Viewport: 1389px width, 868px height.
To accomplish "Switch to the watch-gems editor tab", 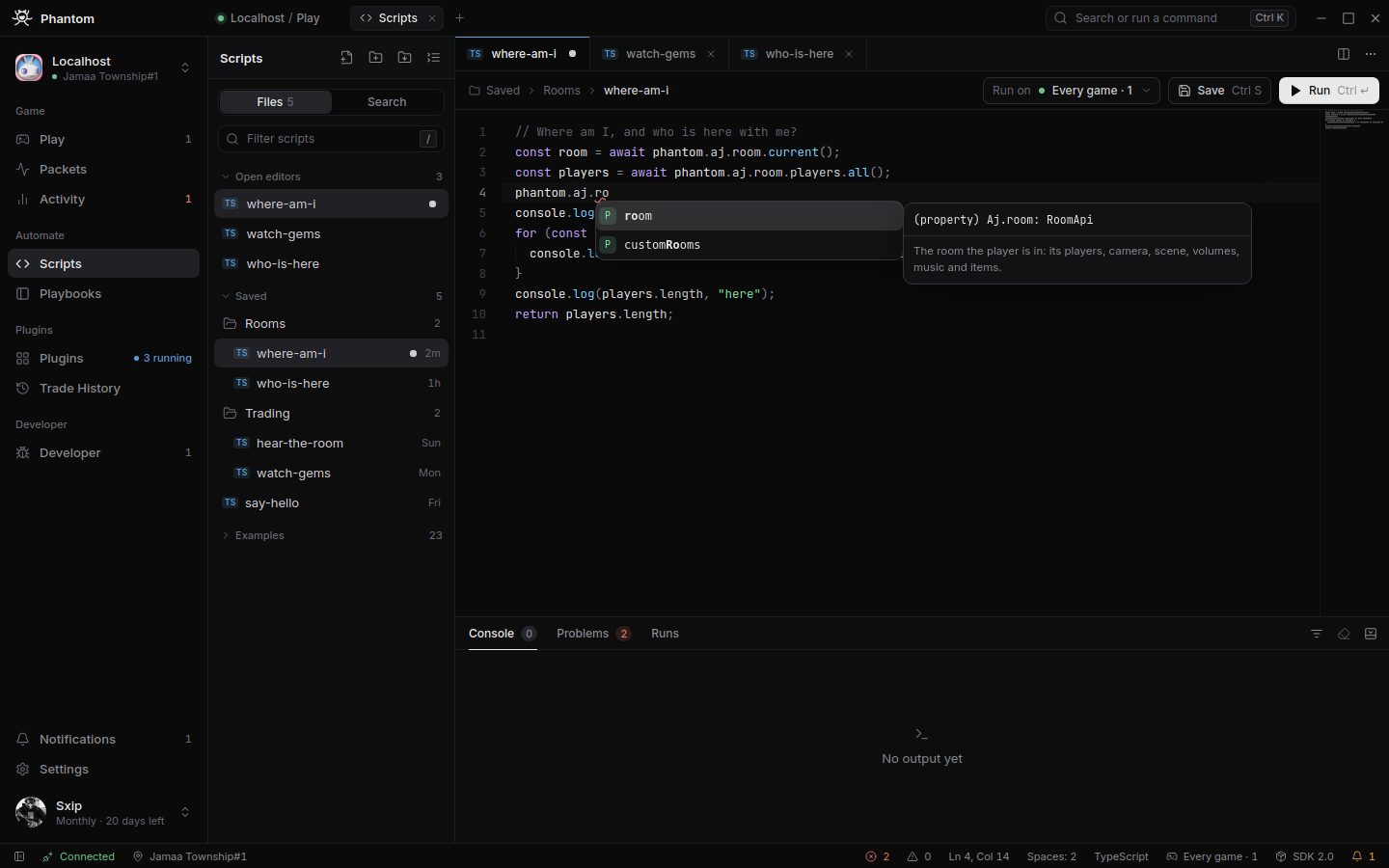I will (x=660, y=54).
